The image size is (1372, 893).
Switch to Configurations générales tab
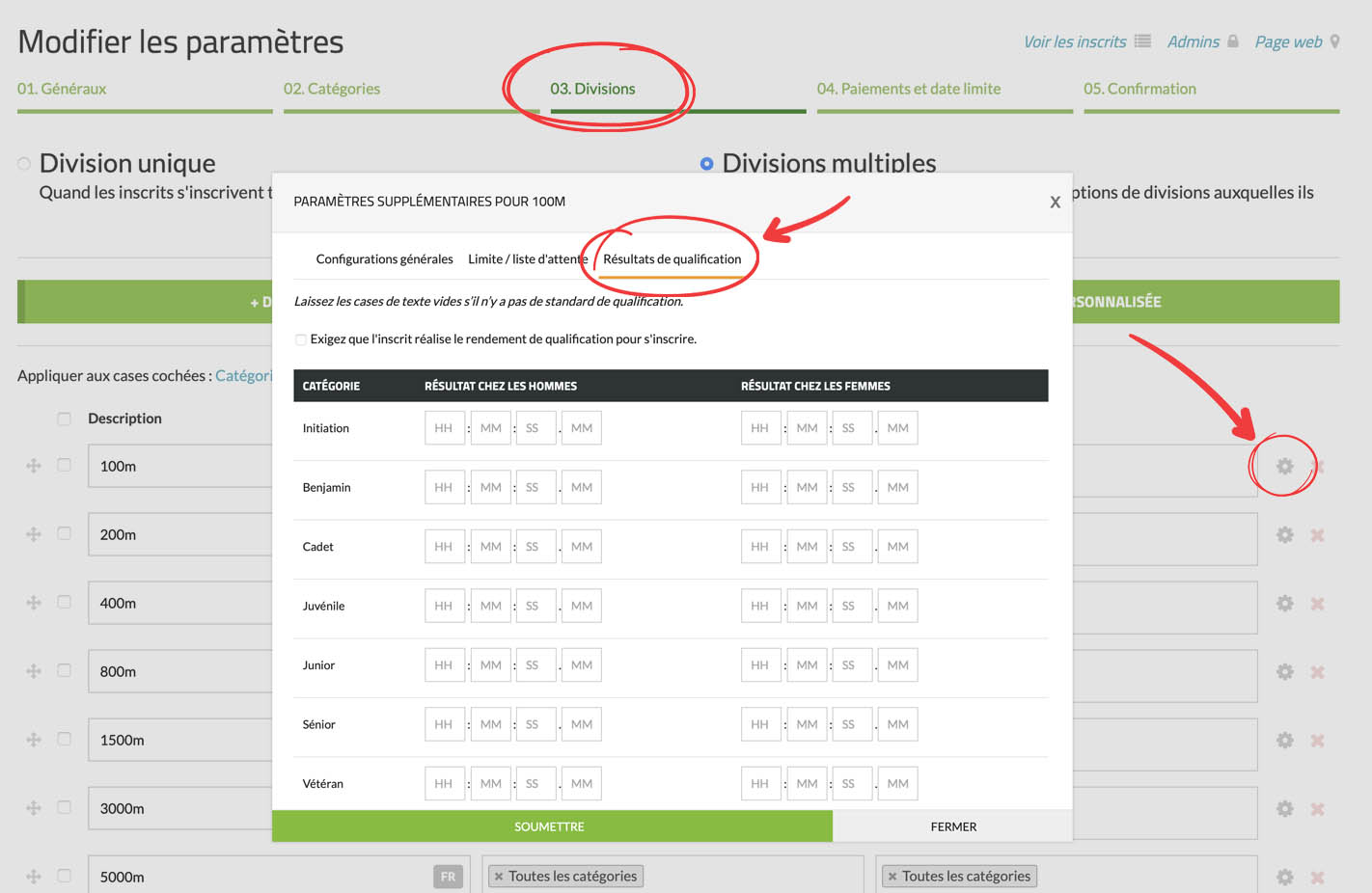pos(384,259)
